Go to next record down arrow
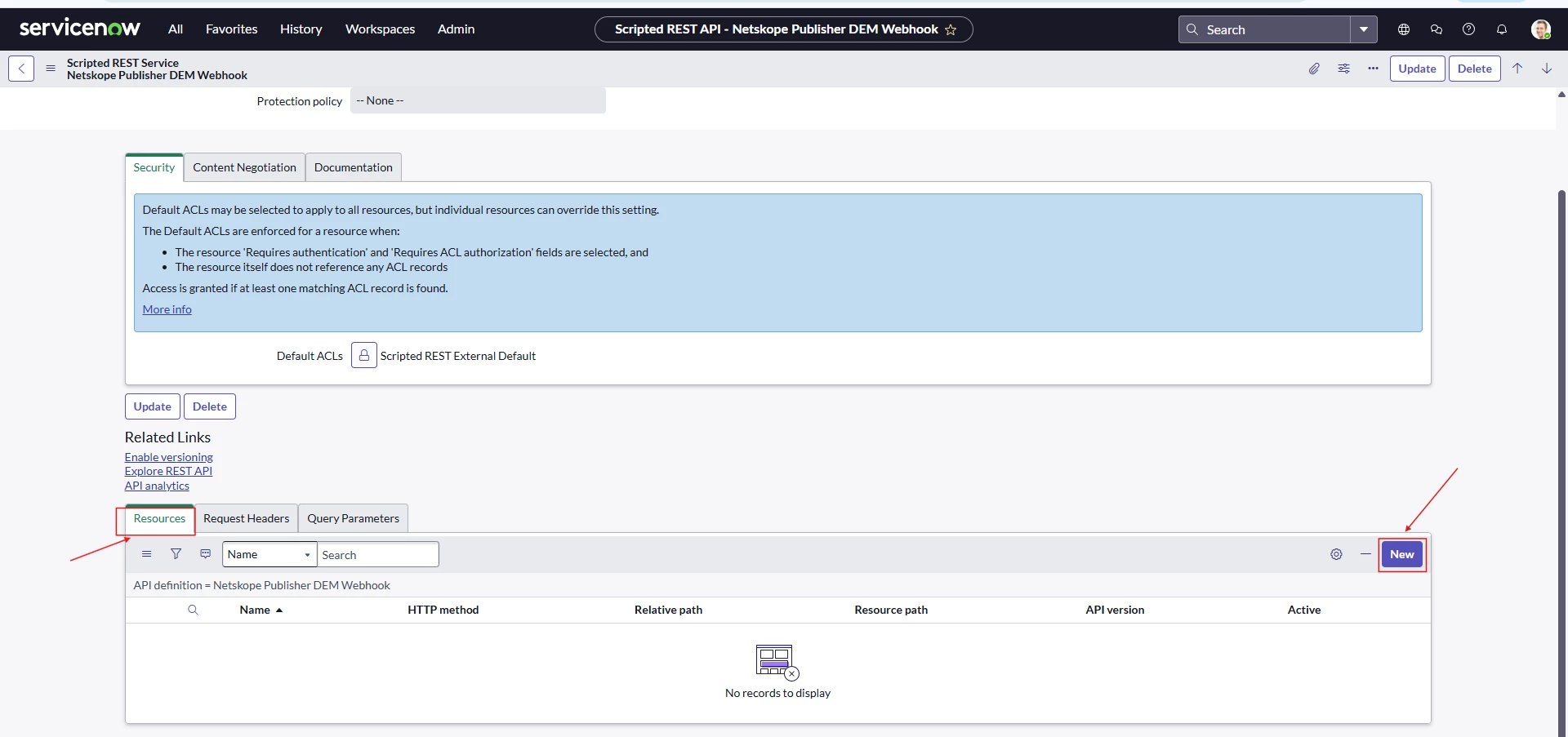 tap(1547, 69)
